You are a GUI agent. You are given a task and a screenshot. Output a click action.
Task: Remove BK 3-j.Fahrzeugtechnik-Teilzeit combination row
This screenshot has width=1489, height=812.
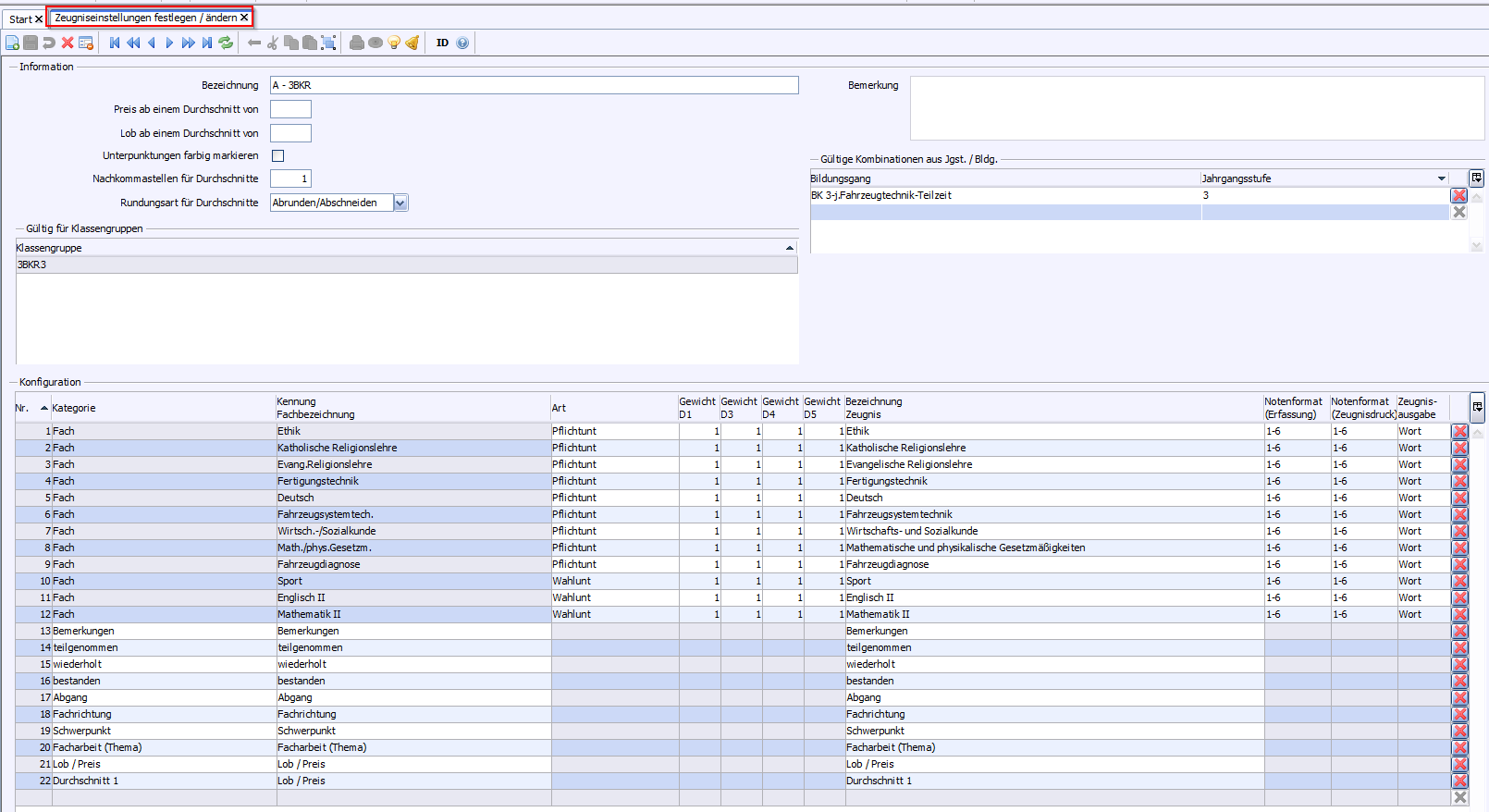(1458, 195)
